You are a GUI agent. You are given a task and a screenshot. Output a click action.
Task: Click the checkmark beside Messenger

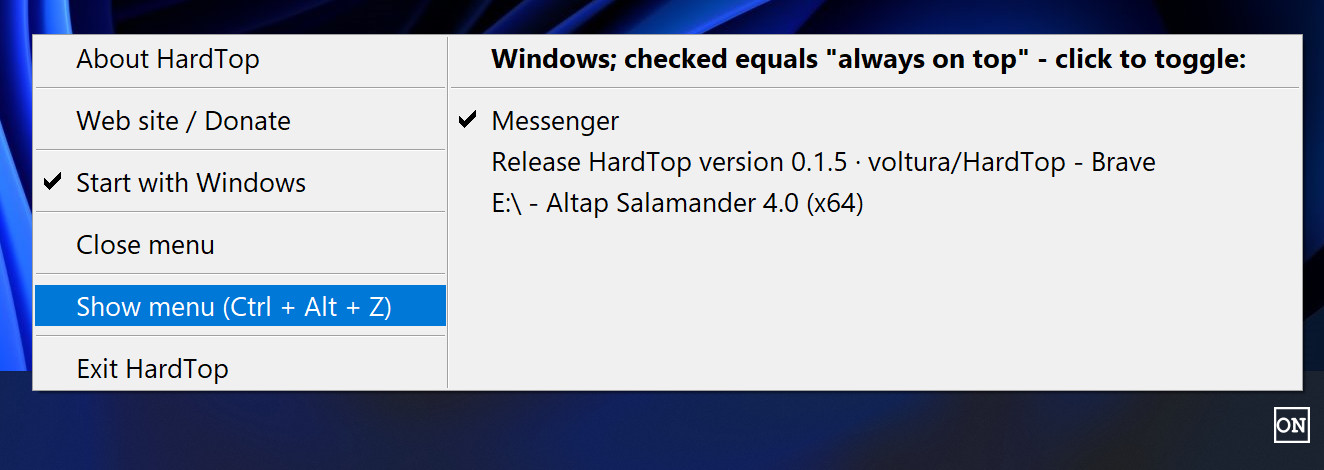tap(467, 121)
